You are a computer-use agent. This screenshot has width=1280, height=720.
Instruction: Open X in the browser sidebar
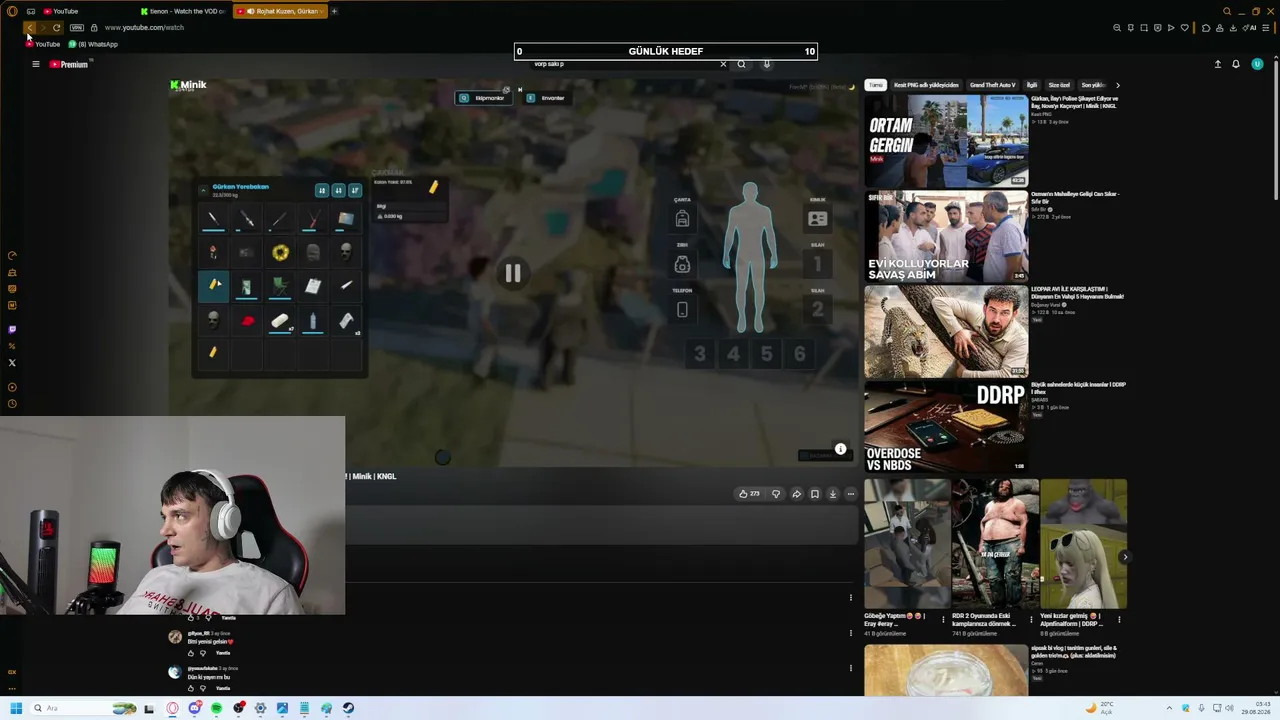point(12,363)
